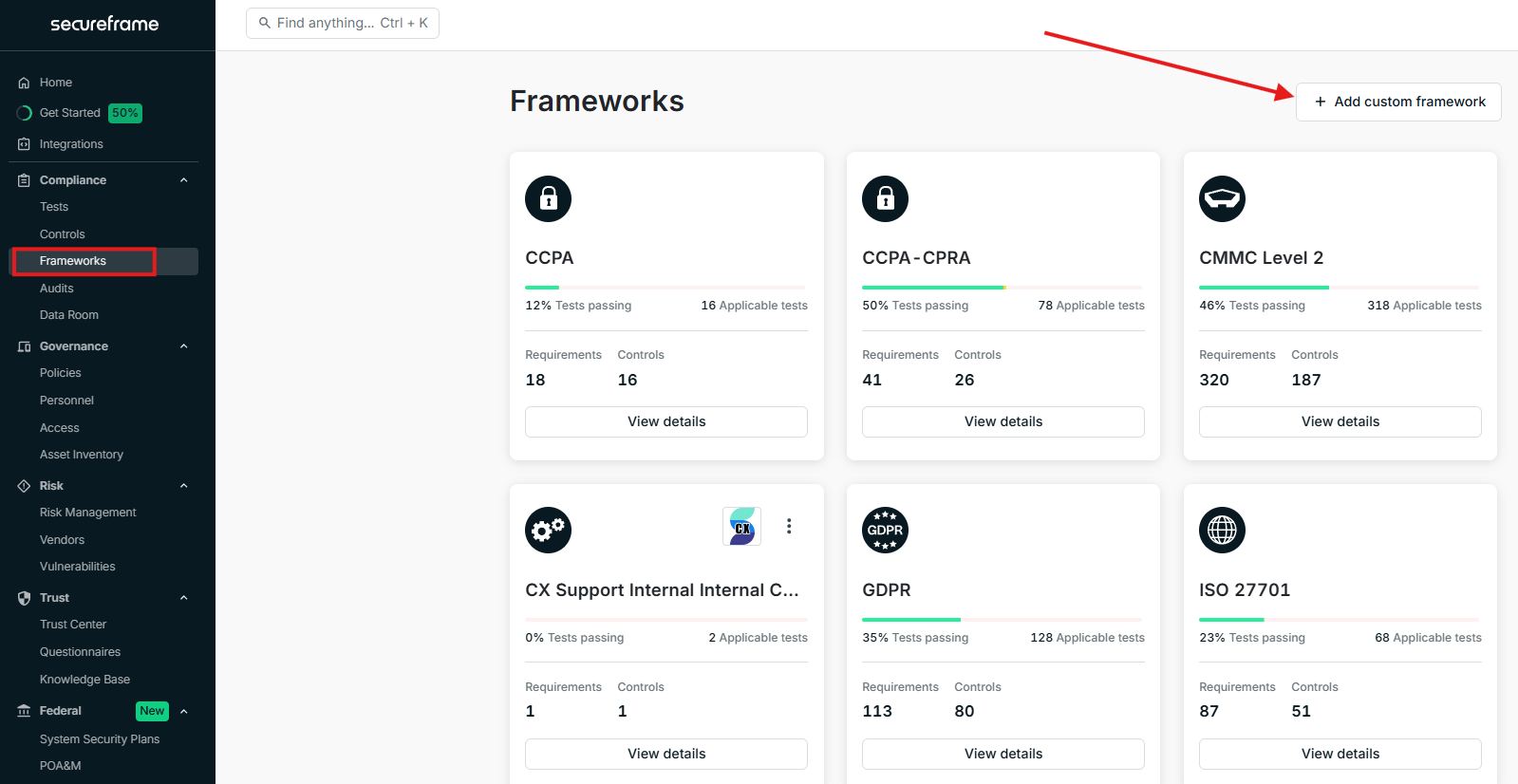View details of ISO 27701
This screenshot has height=784, width=1518.
coord(1340,754)
